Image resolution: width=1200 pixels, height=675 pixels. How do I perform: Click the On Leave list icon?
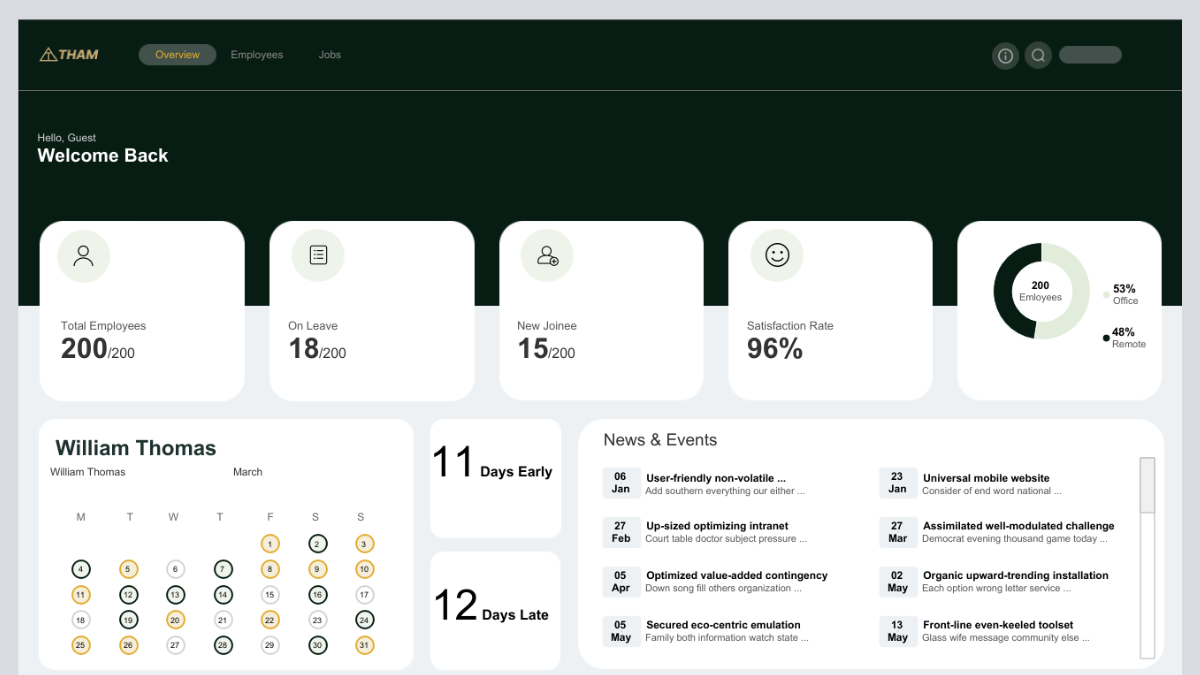[318, 255]
